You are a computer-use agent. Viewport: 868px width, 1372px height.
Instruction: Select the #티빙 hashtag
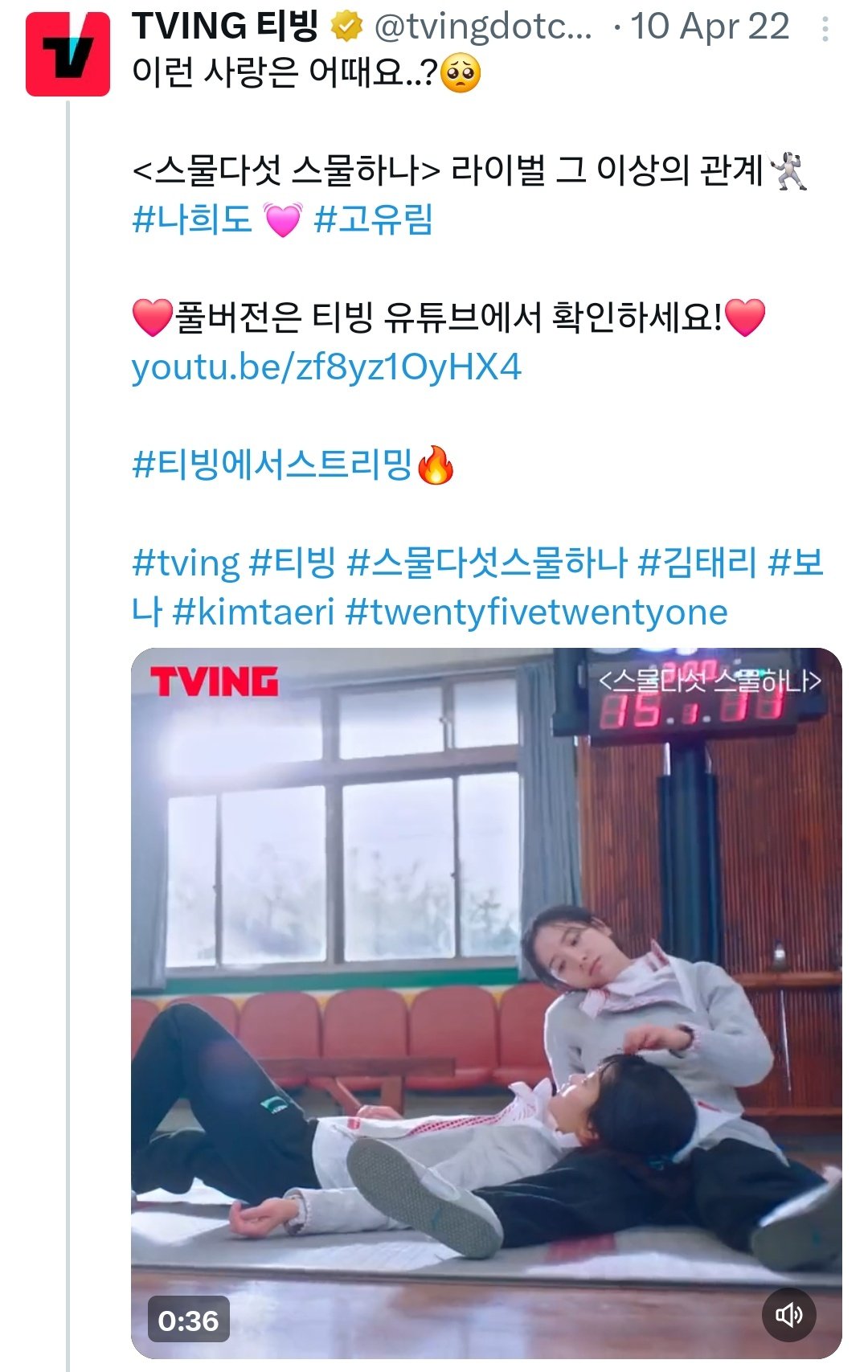(x=293, y=563)
